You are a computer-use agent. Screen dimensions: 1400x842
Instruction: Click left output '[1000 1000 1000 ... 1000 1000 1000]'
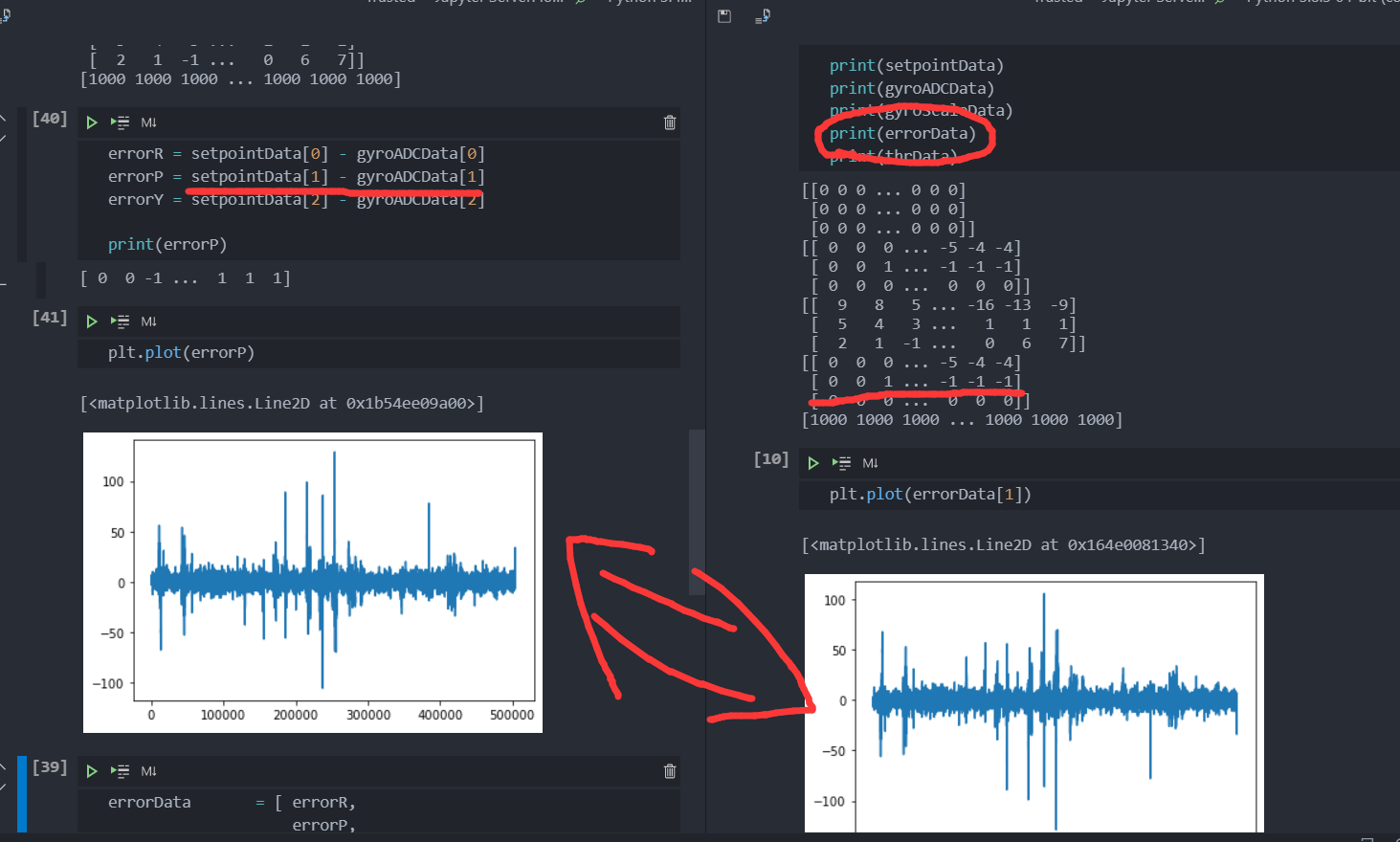point(241,78)
